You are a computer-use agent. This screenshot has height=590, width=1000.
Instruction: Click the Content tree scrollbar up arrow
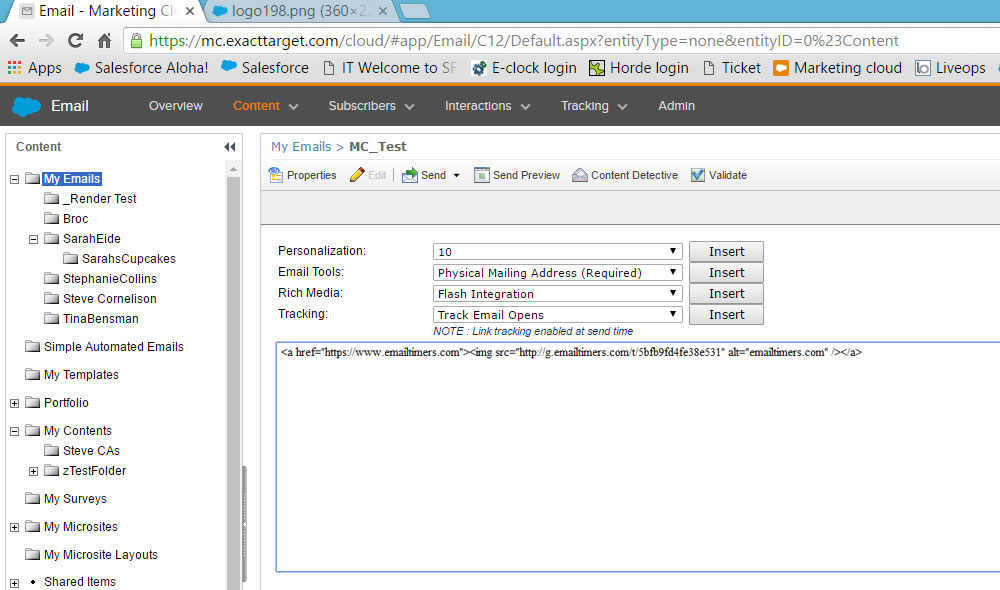pos(233,169)
